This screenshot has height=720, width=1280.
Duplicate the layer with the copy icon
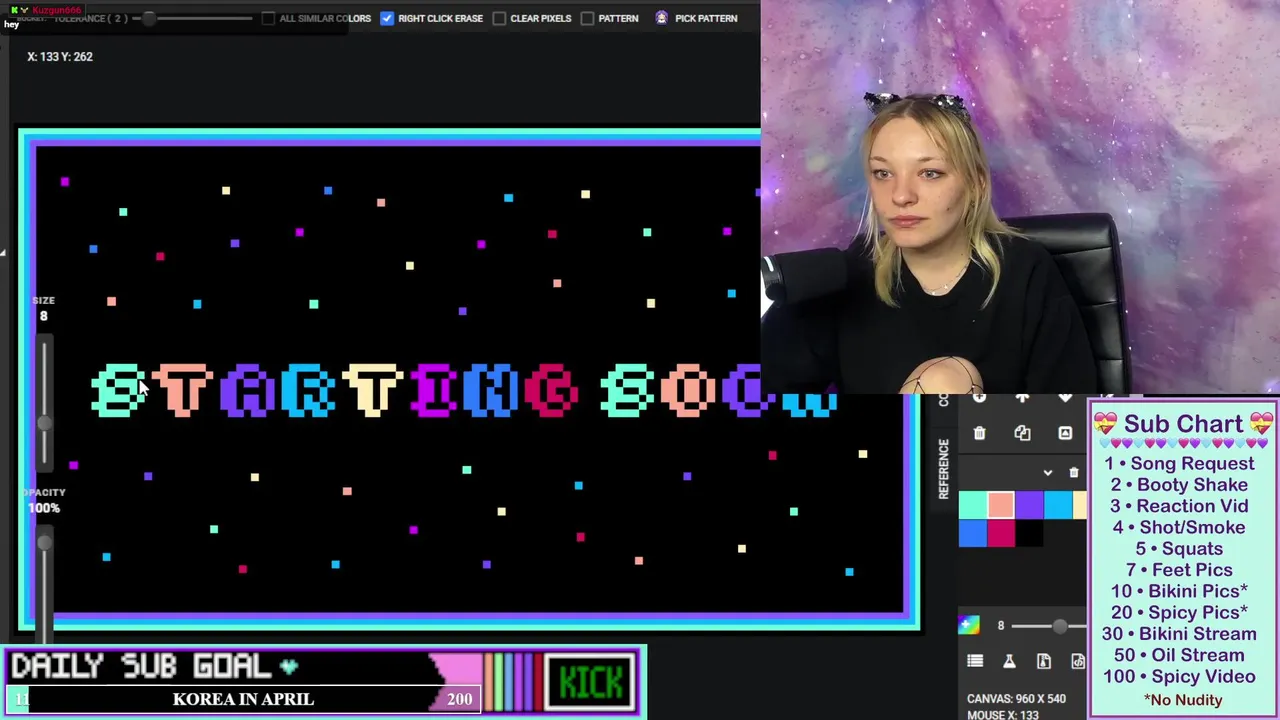coord(1022,433)
